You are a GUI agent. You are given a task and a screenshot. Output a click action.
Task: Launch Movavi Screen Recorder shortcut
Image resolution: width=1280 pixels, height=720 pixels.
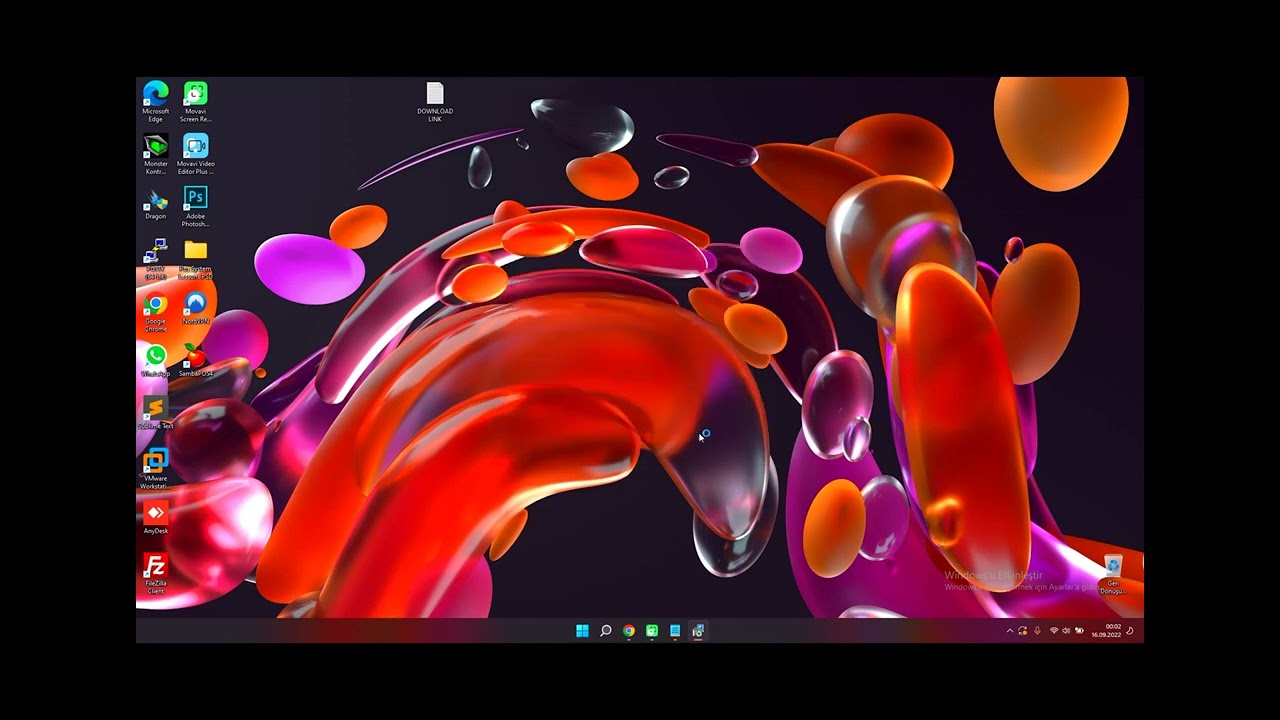196,101
